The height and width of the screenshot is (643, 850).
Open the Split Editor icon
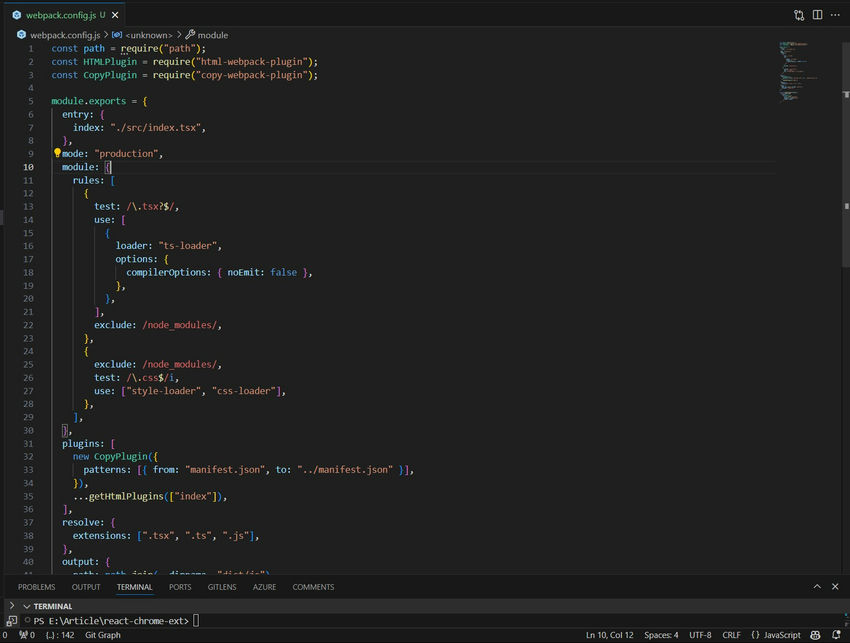(817, 15)
